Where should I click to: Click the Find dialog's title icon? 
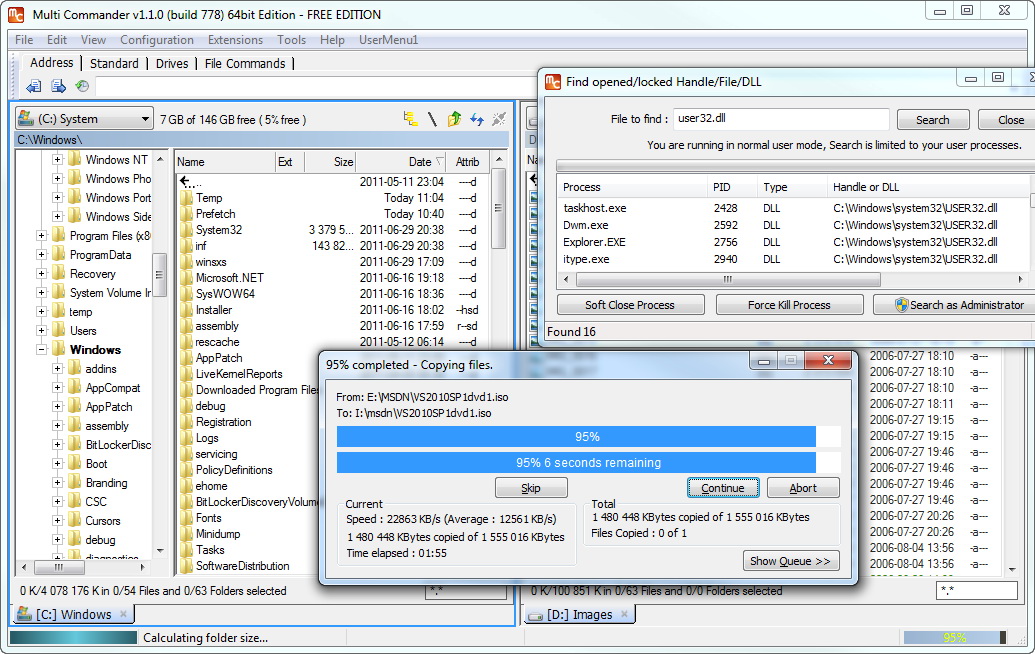[552, 82]
